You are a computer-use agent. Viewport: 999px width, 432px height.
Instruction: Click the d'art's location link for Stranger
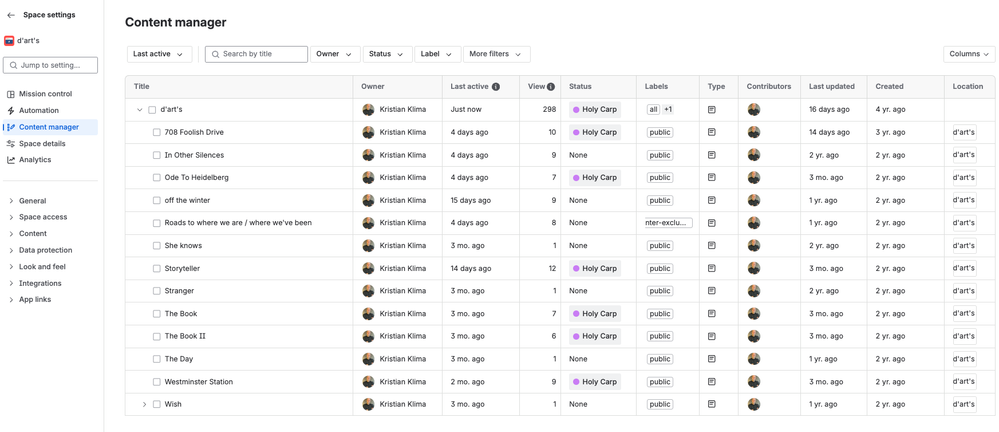tap(964, 291)
